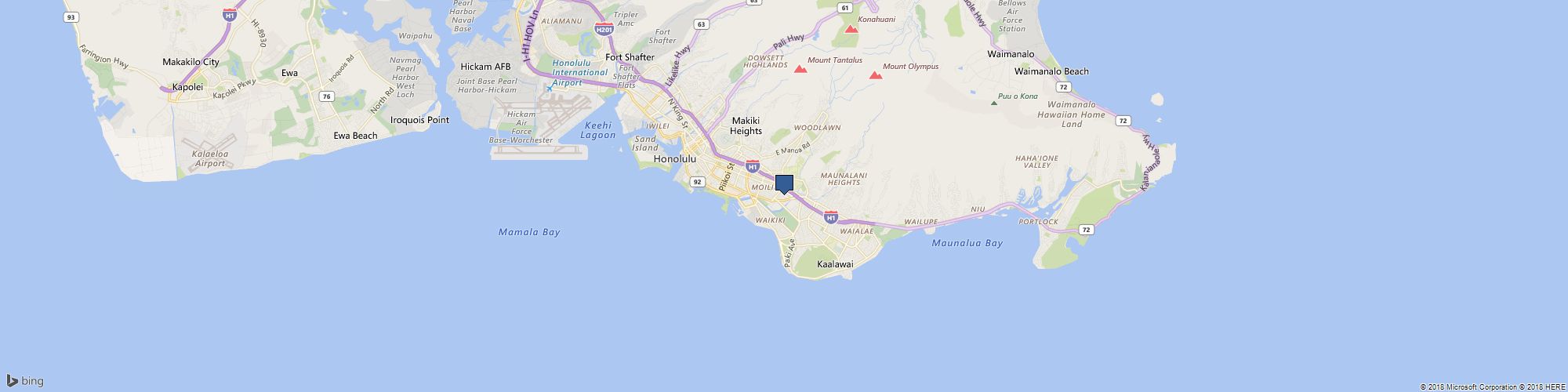
Task: Click the Mount Tantalus peak icon
Action: point(800,69)
